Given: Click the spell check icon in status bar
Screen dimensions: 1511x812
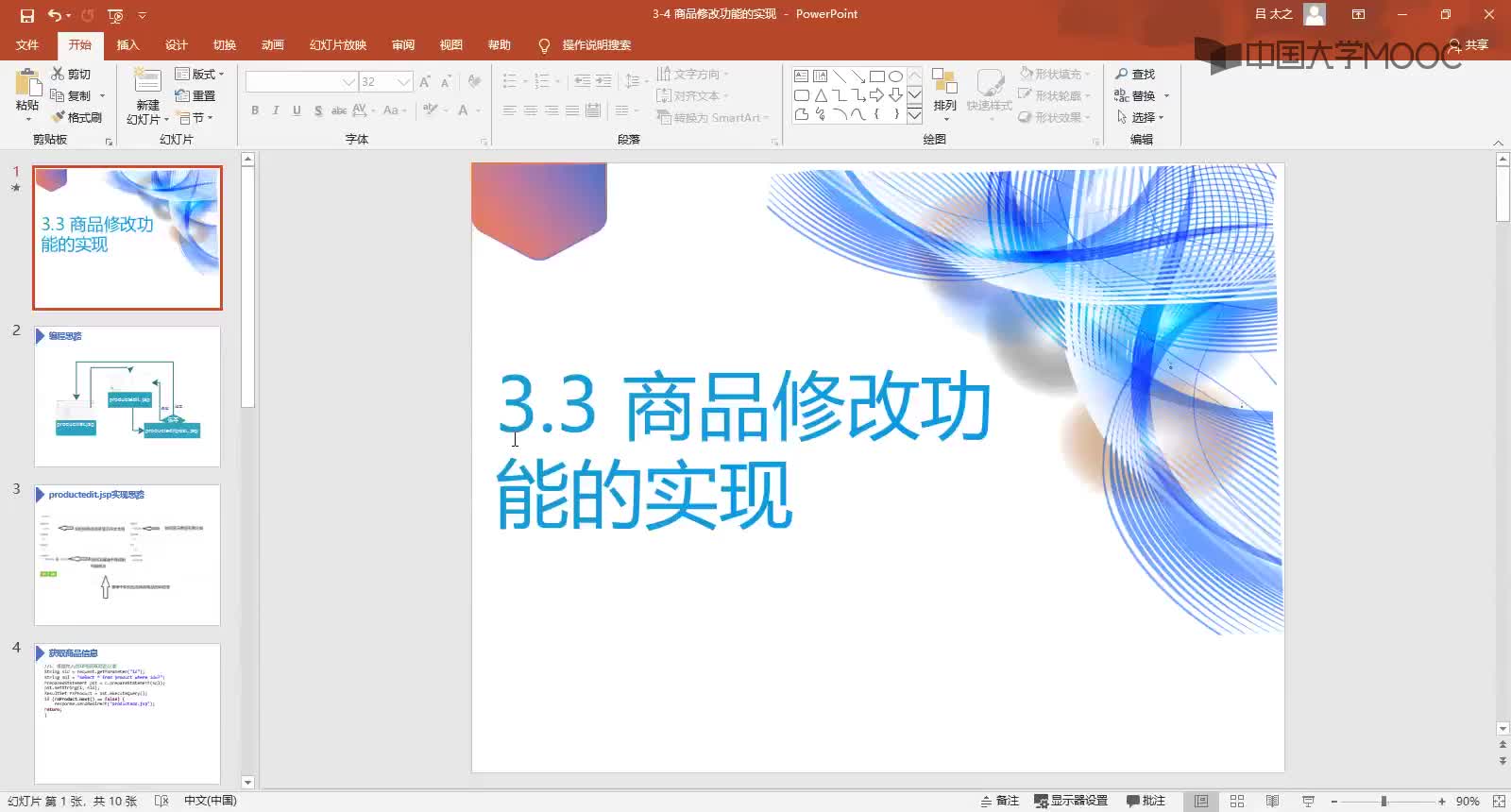Looking at the screenshot, I should (x=161, y=801).
